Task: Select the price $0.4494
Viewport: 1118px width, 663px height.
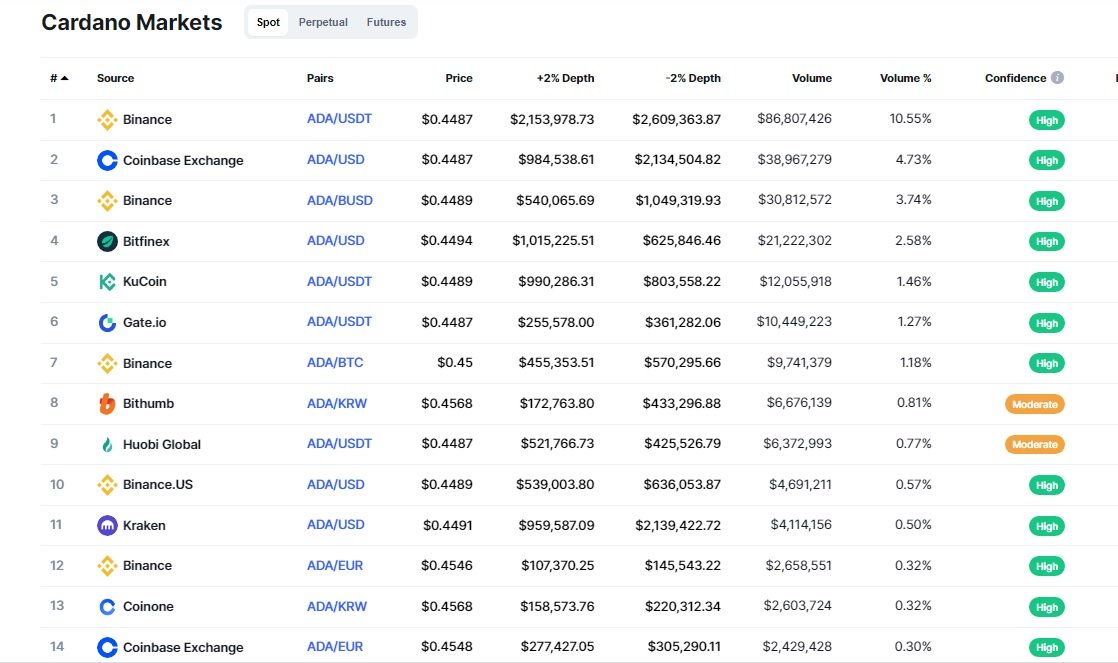Action: 446,241
